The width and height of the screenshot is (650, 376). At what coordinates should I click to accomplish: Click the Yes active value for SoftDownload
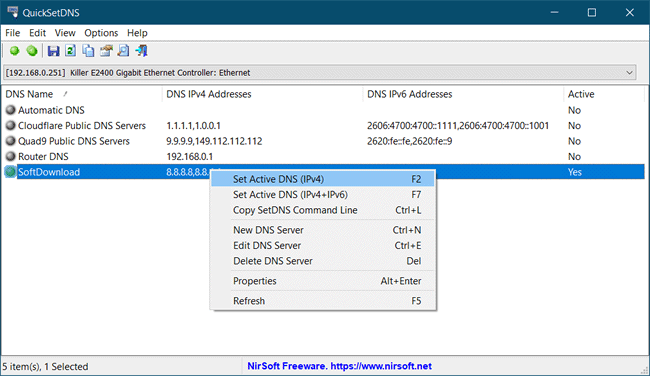click(575, 172)
